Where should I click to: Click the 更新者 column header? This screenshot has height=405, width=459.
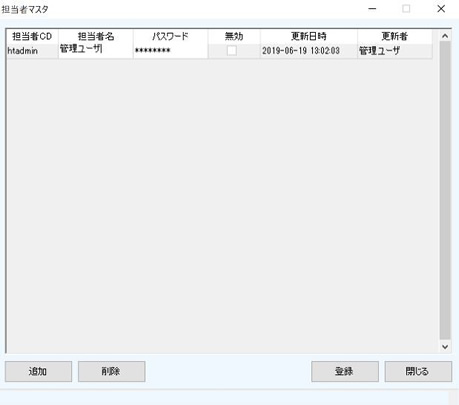395,36
